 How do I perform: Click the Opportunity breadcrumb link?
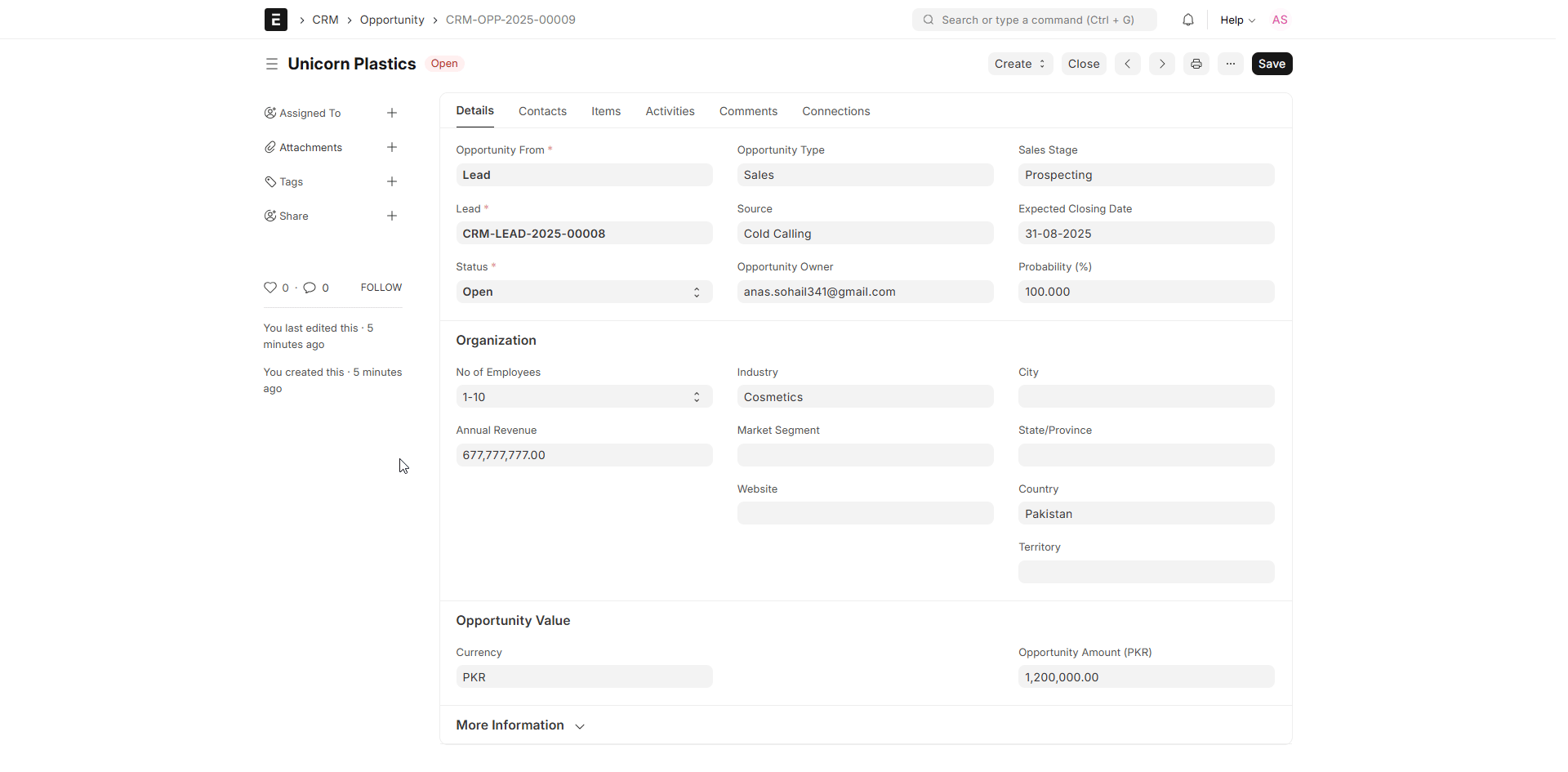point(391,20)
